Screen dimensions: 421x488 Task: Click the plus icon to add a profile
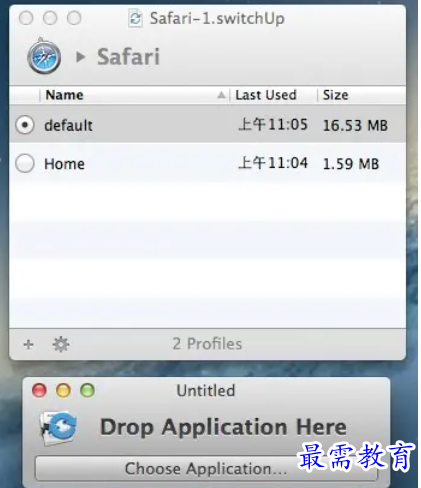pos(29,344)
